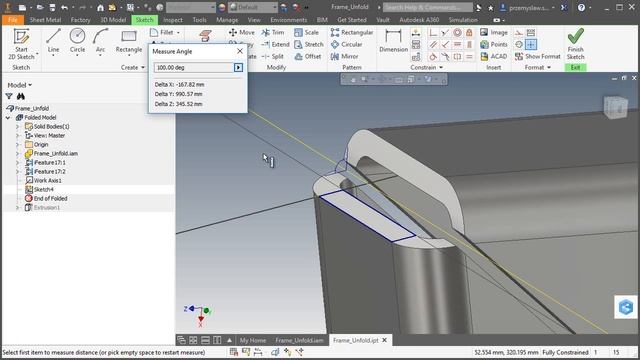640x360 pixels.
Task: Close the Measure Angle dialog
Action: (x=240, y=51)
